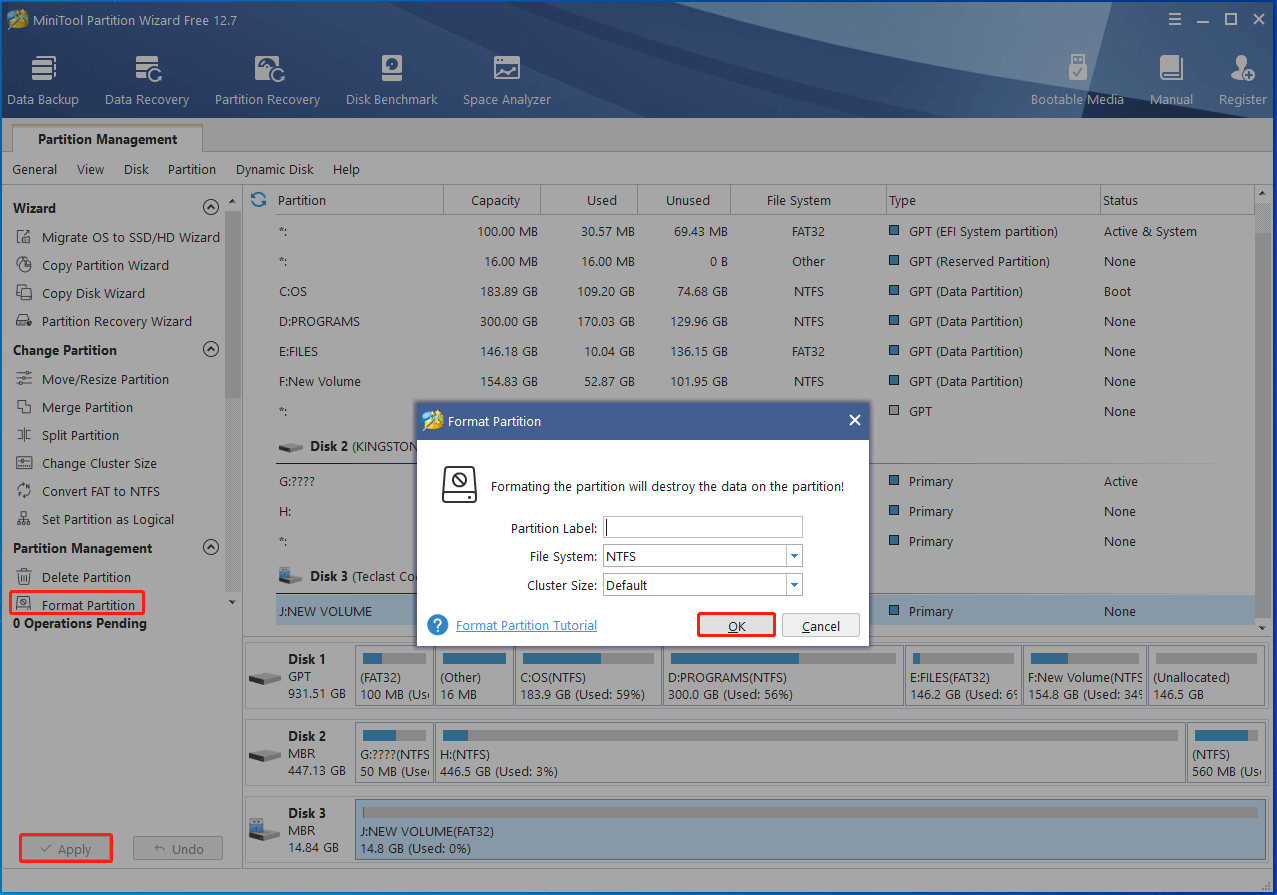Screen dimensions: 1277x895
Task: Create Bootable Media
Action: pos(1077,81)
